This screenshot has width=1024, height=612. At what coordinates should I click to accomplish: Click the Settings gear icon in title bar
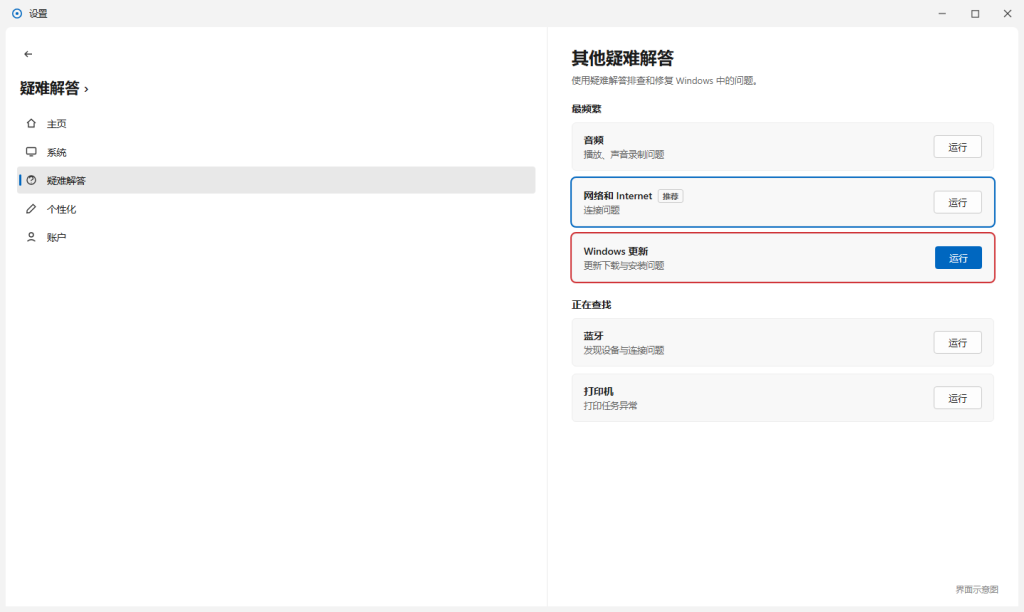(17, 13)
